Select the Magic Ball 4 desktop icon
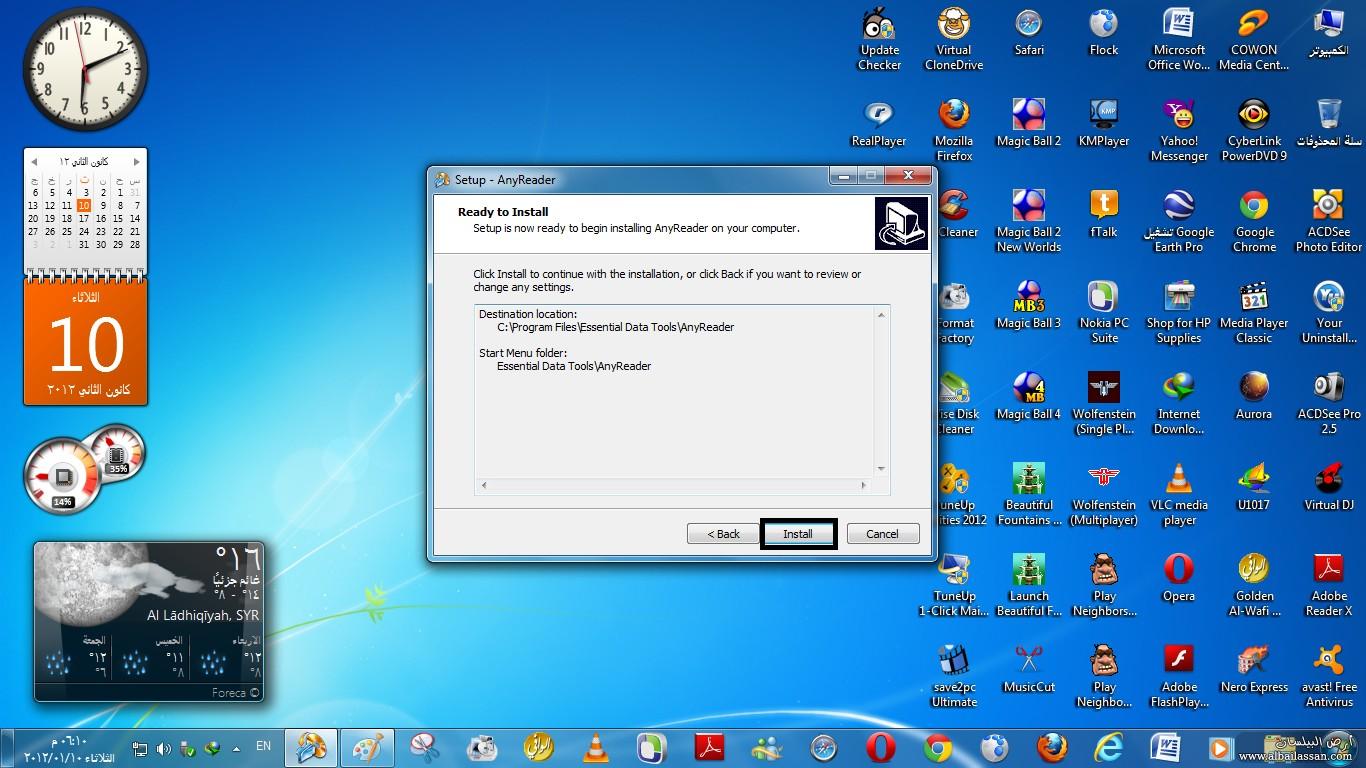Image resolution: width=1366 pixels, height=768 pixels. tap(1029, 397)
